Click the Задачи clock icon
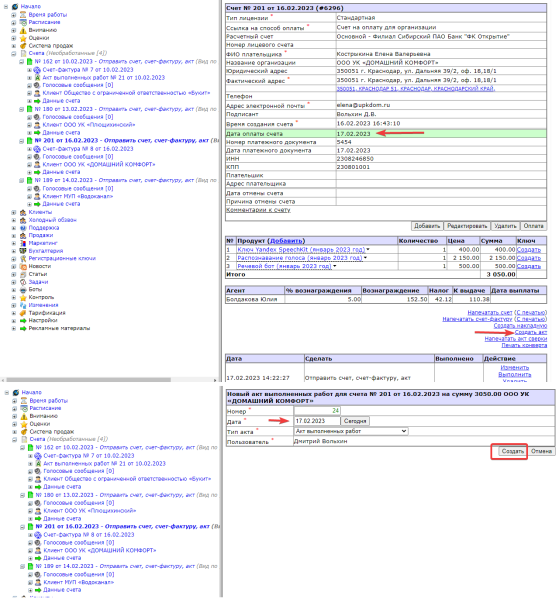Image resolution: width=559 pixels, height=599 pixels. [23, 282]
